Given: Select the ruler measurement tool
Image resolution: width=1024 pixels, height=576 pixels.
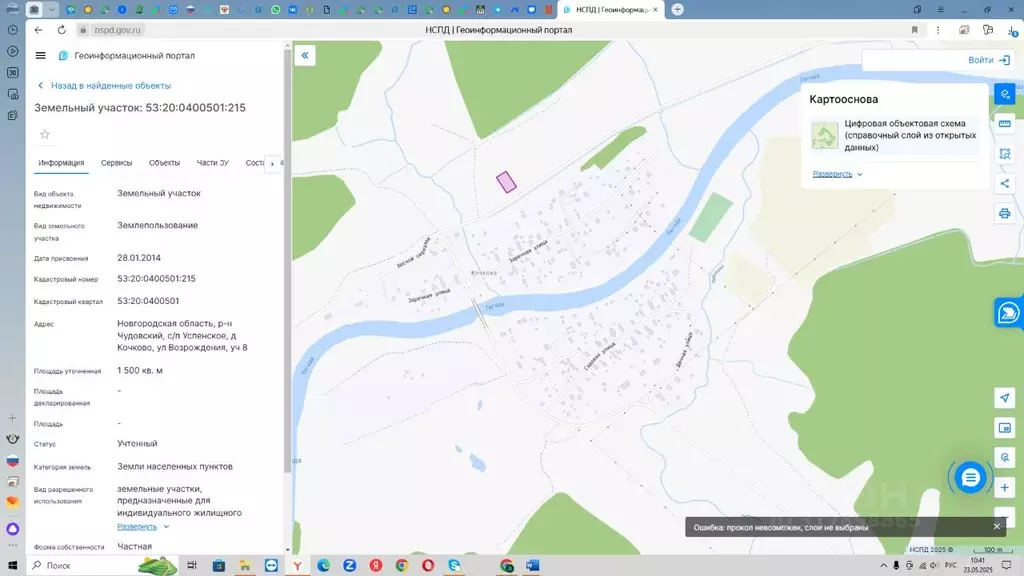Looking at the screenshot, I should (x=1005, y=124).
